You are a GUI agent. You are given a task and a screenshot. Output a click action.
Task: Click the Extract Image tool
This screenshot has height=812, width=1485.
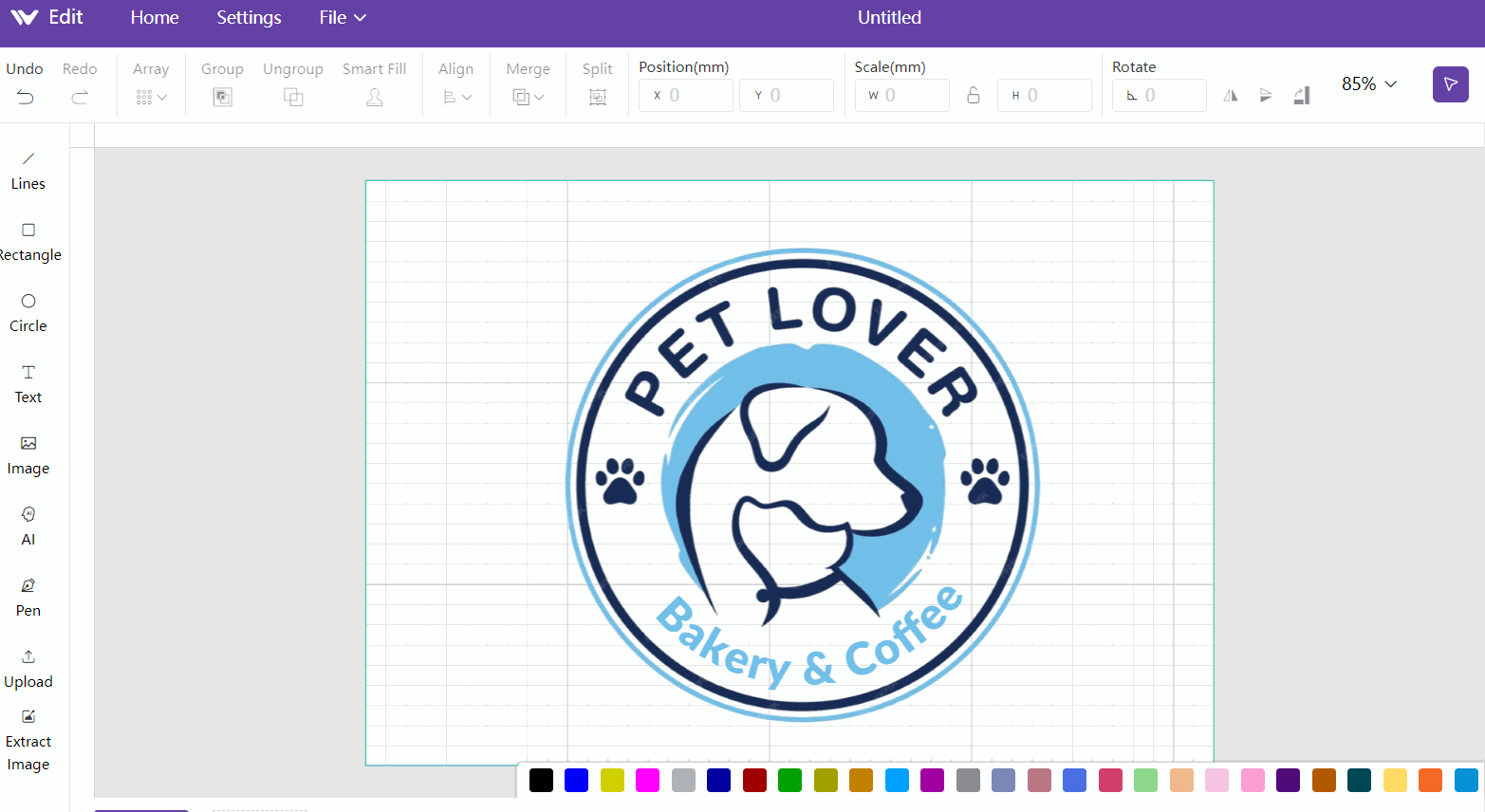pos(28,741)
